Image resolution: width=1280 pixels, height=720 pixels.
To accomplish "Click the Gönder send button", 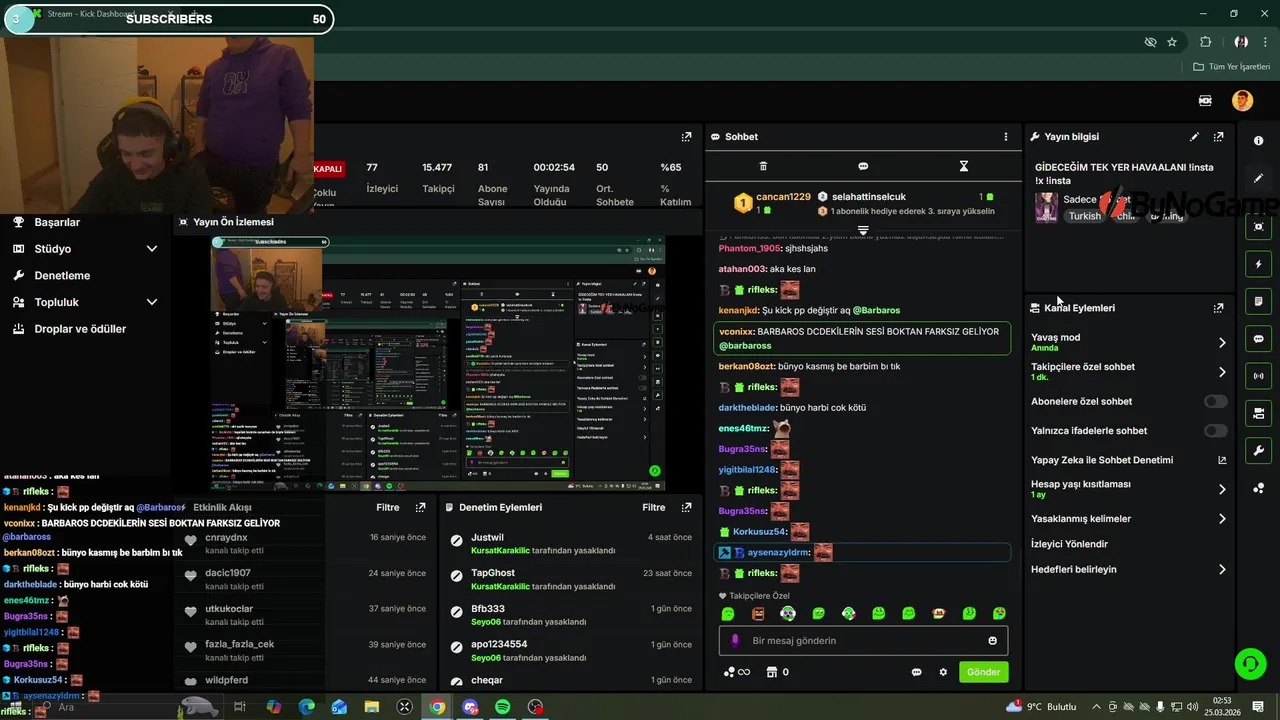I will (983, 672).
